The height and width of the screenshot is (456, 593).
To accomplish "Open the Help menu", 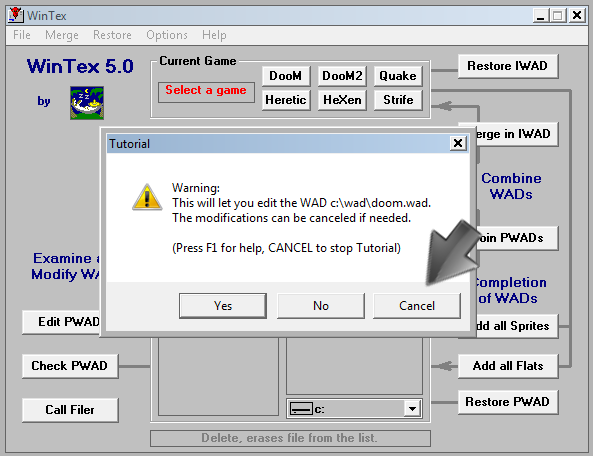I will [x=214, y=35].
